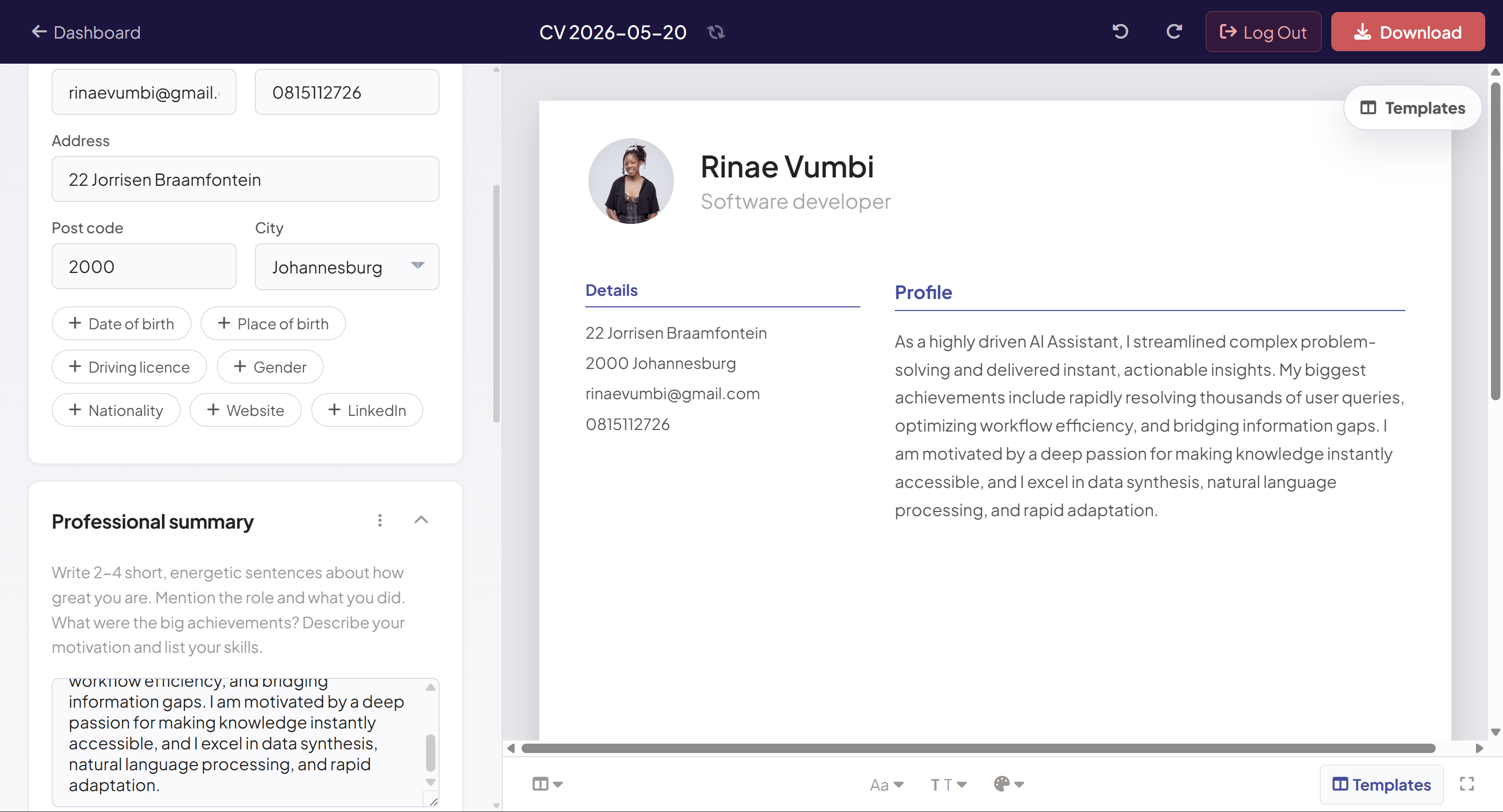Click the preview vertical scrollbar thumb

[1495, 242]
